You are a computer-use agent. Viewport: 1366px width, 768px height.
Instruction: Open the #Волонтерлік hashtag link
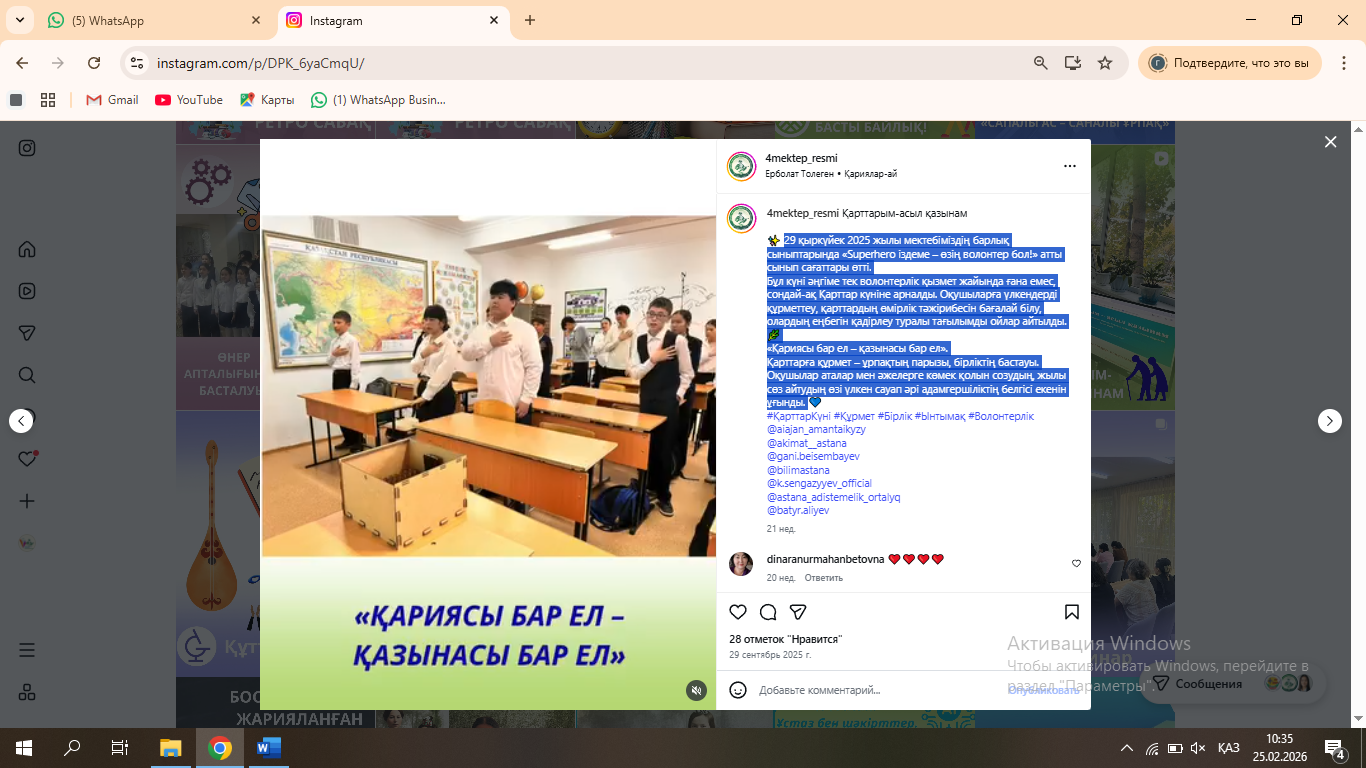(x=1000, y=416)
